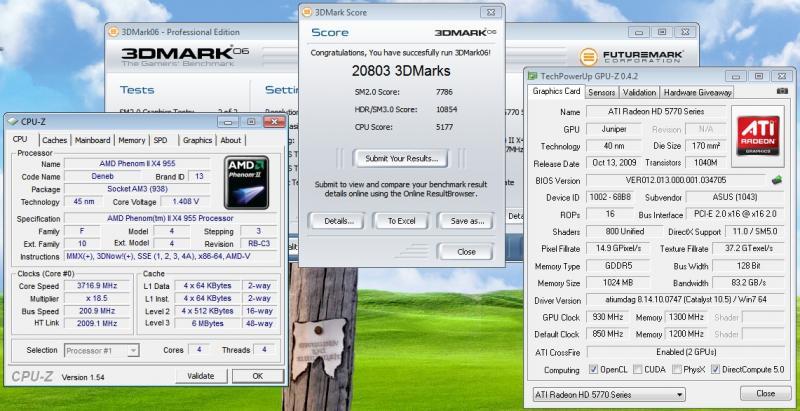Click Close button in 3DMark Score dialog

click(x=465, y=251)
